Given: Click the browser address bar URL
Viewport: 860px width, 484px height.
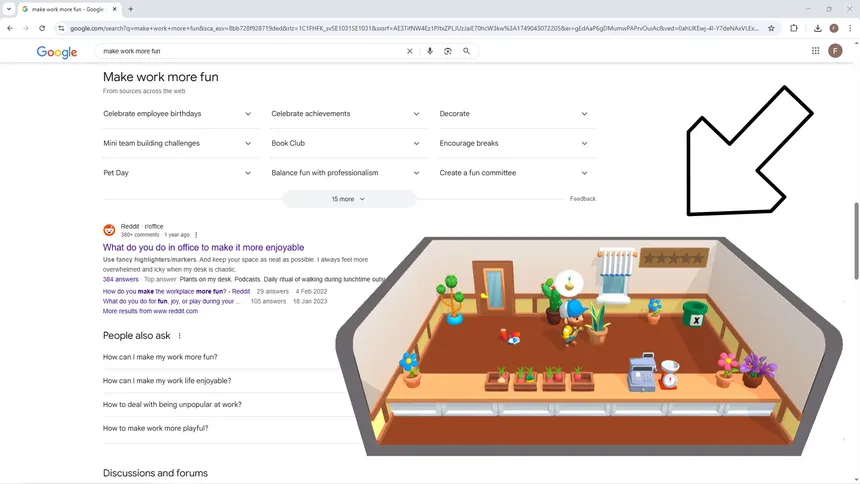Looking at the screenshot, I should [x=415, y=28].
